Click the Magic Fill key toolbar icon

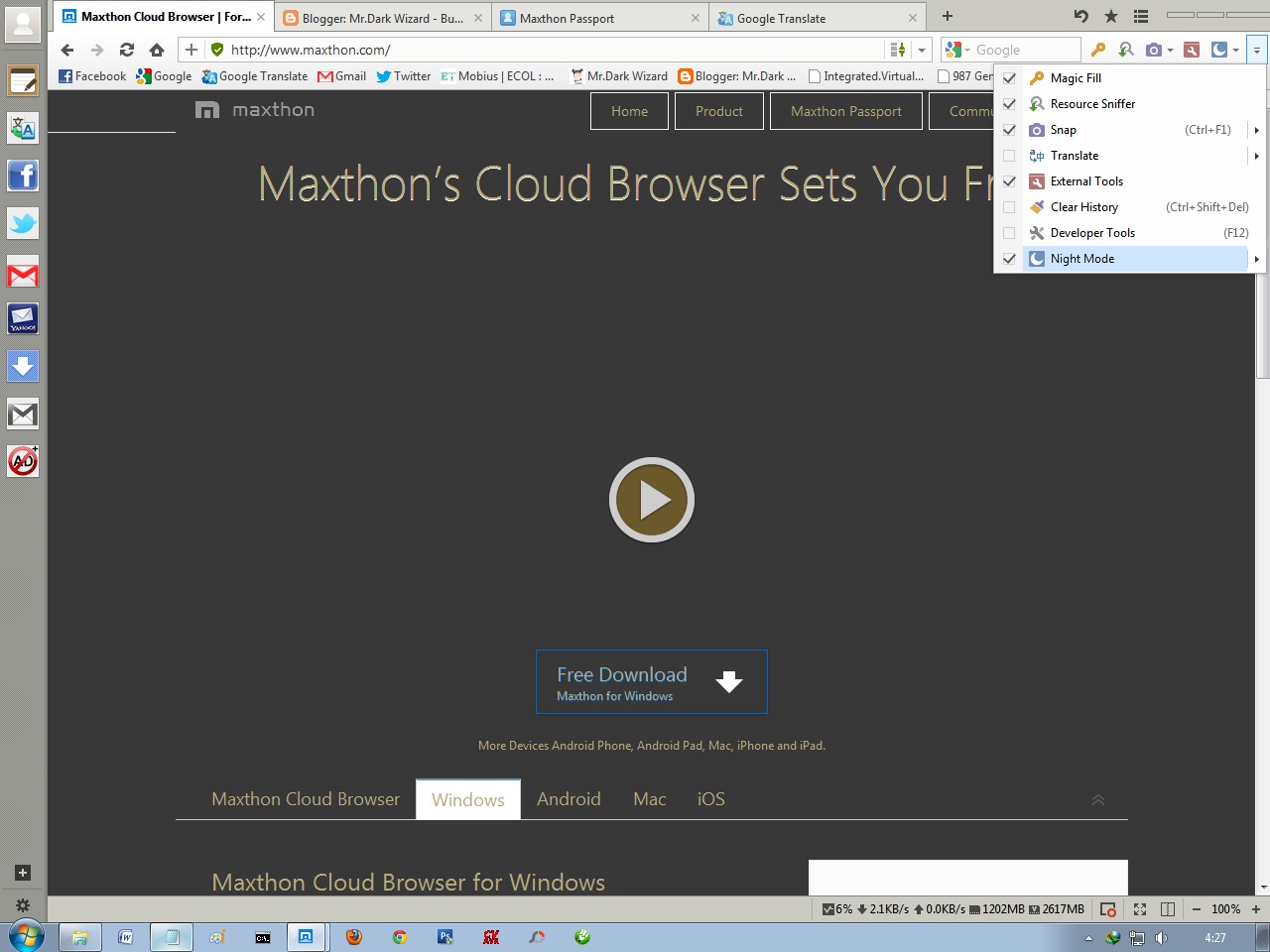[1098, 50]
